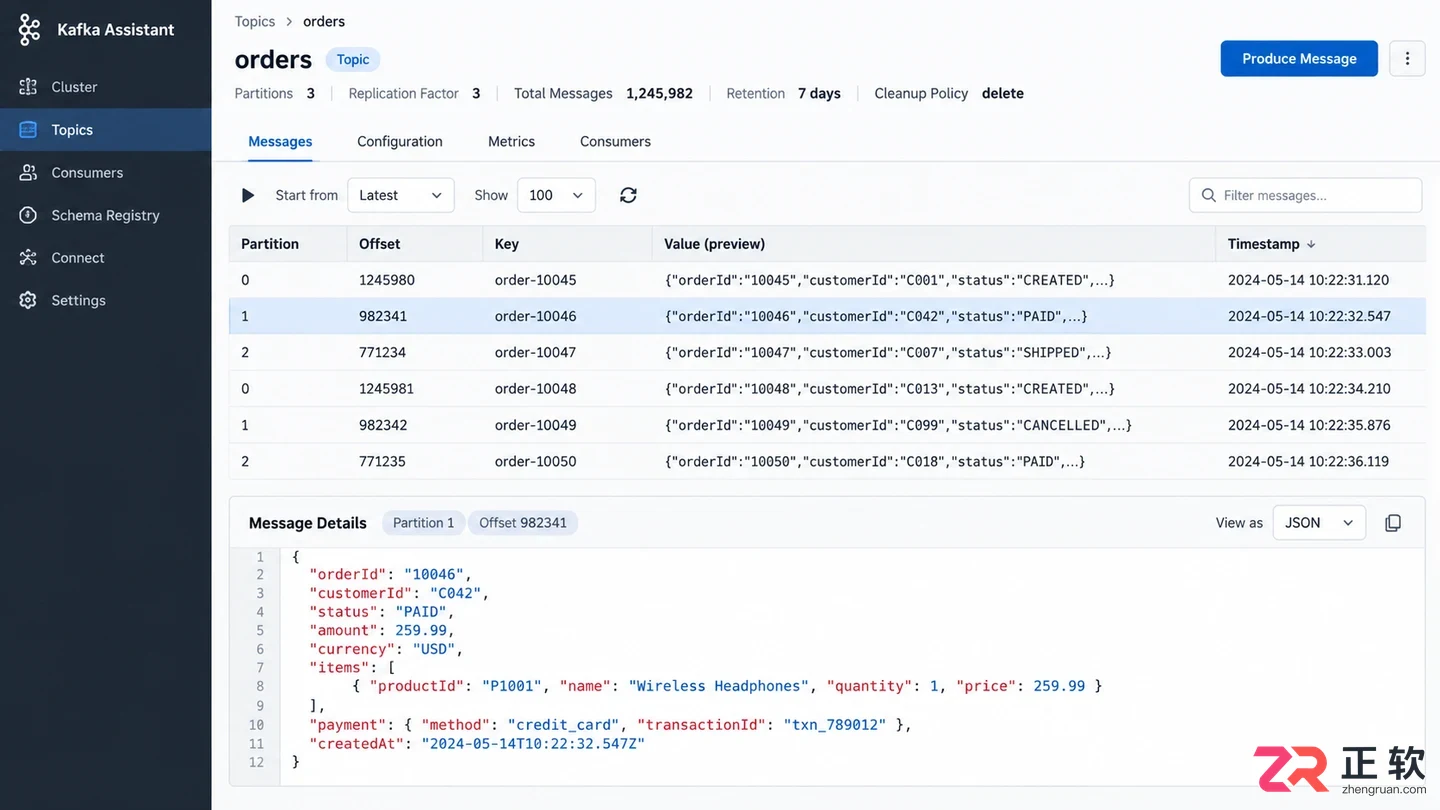The width and height of the screenshot is (1440, 810).
Task: Click the Produce Message button
Action: (1299, 59)
